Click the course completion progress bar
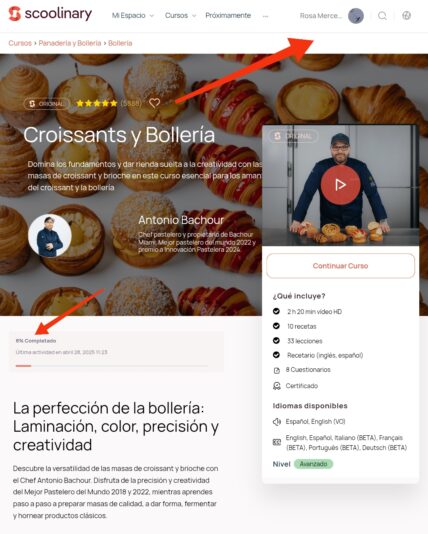 coord(112,366)
